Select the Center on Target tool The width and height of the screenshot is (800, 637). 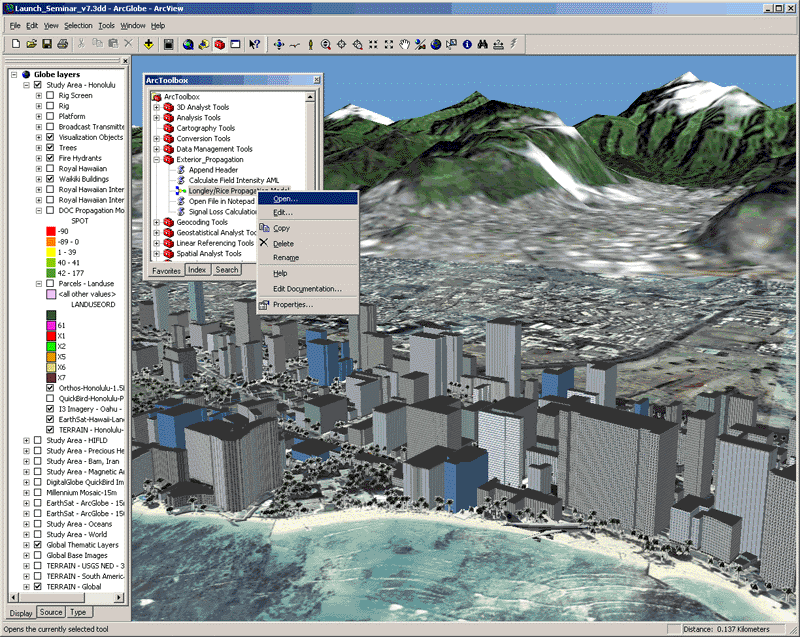pyautogui.click(x=341, y=44)
